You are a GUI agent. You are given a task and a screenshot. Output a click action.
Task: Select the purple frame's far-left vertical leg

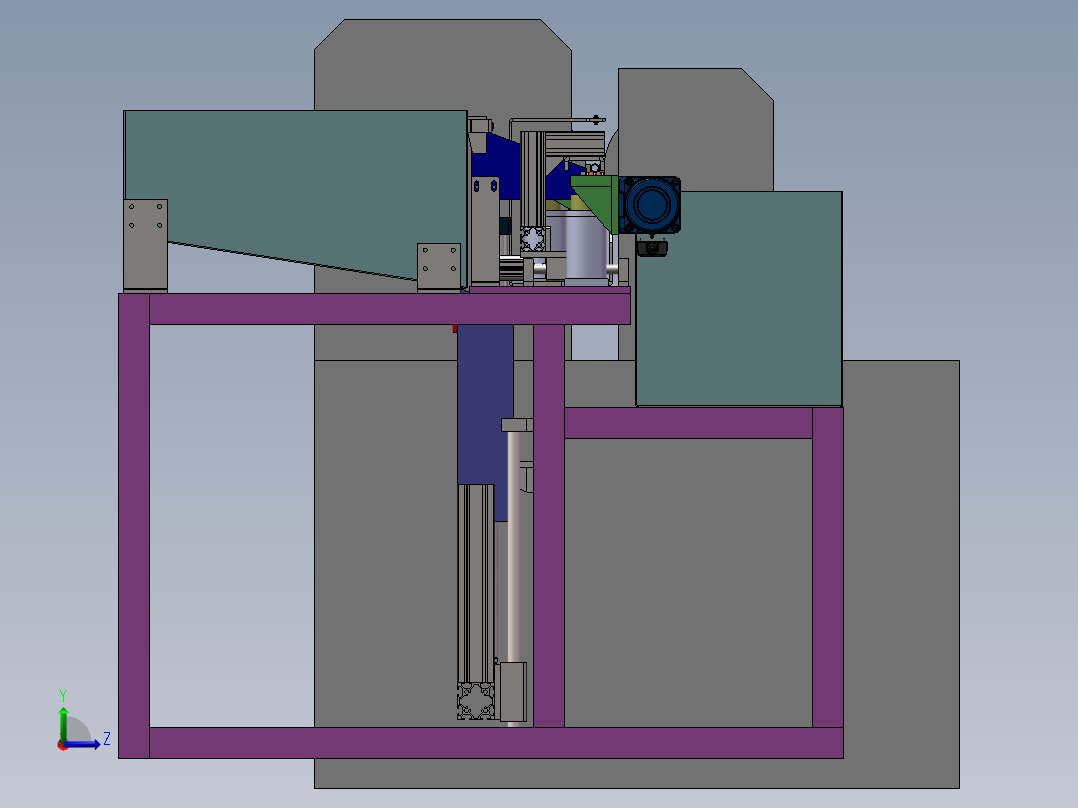134,526
